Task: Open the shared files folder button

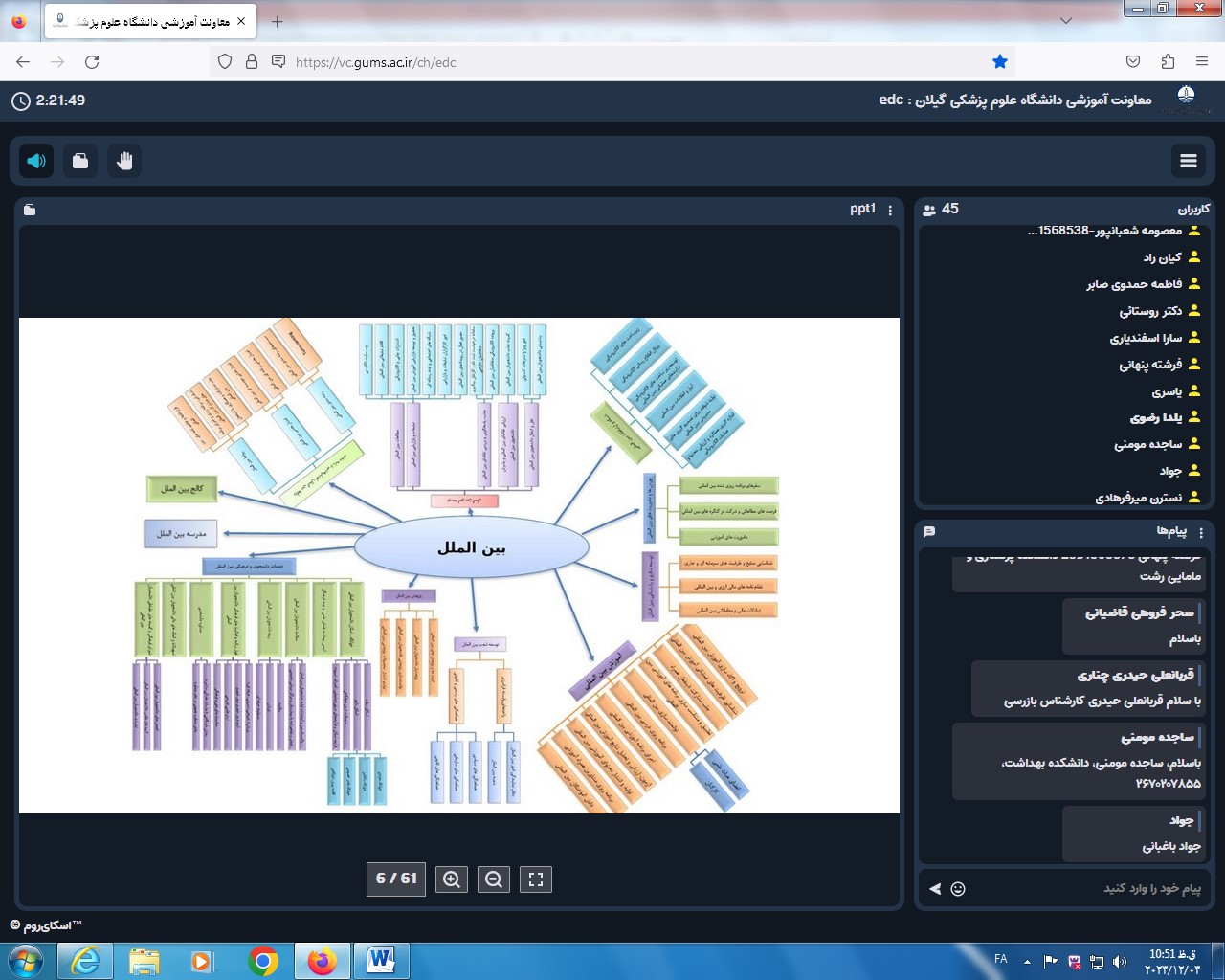Action: click(x=80, y=161)
